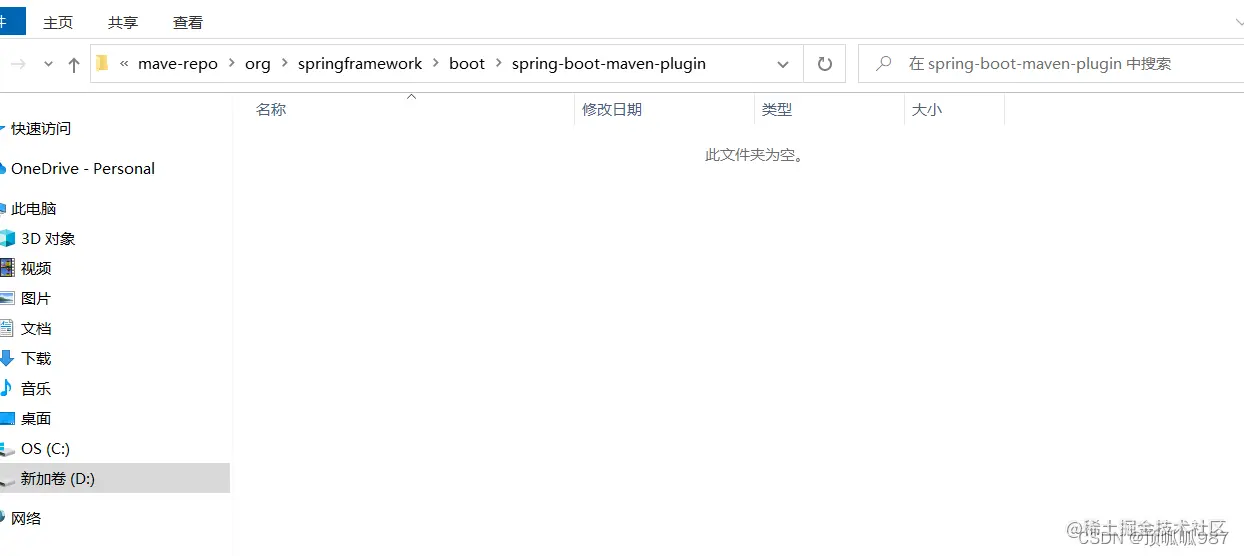Click the 图片 picture icon
The width and height of the screenshot is (1244, 556).
tap(7, 298)
